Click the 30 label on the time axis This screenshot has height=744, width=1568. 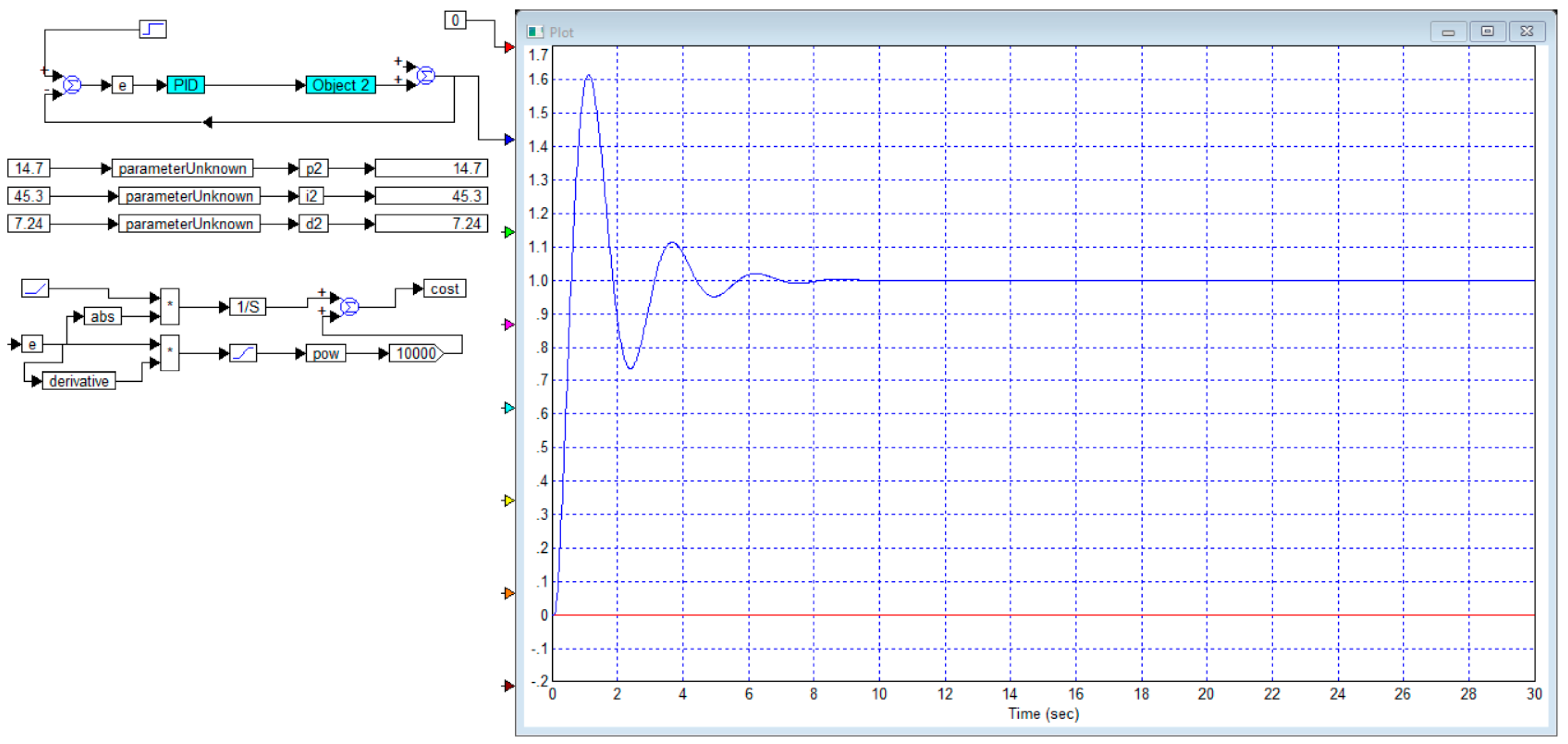coord(1534,694)
